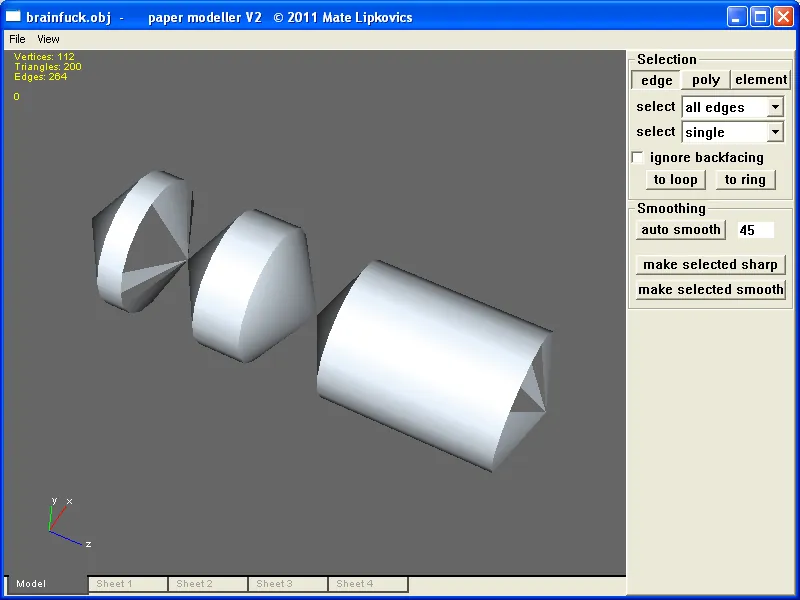Maximize the paper modeller window
800x600 pixels.
[x=760, y=17]
